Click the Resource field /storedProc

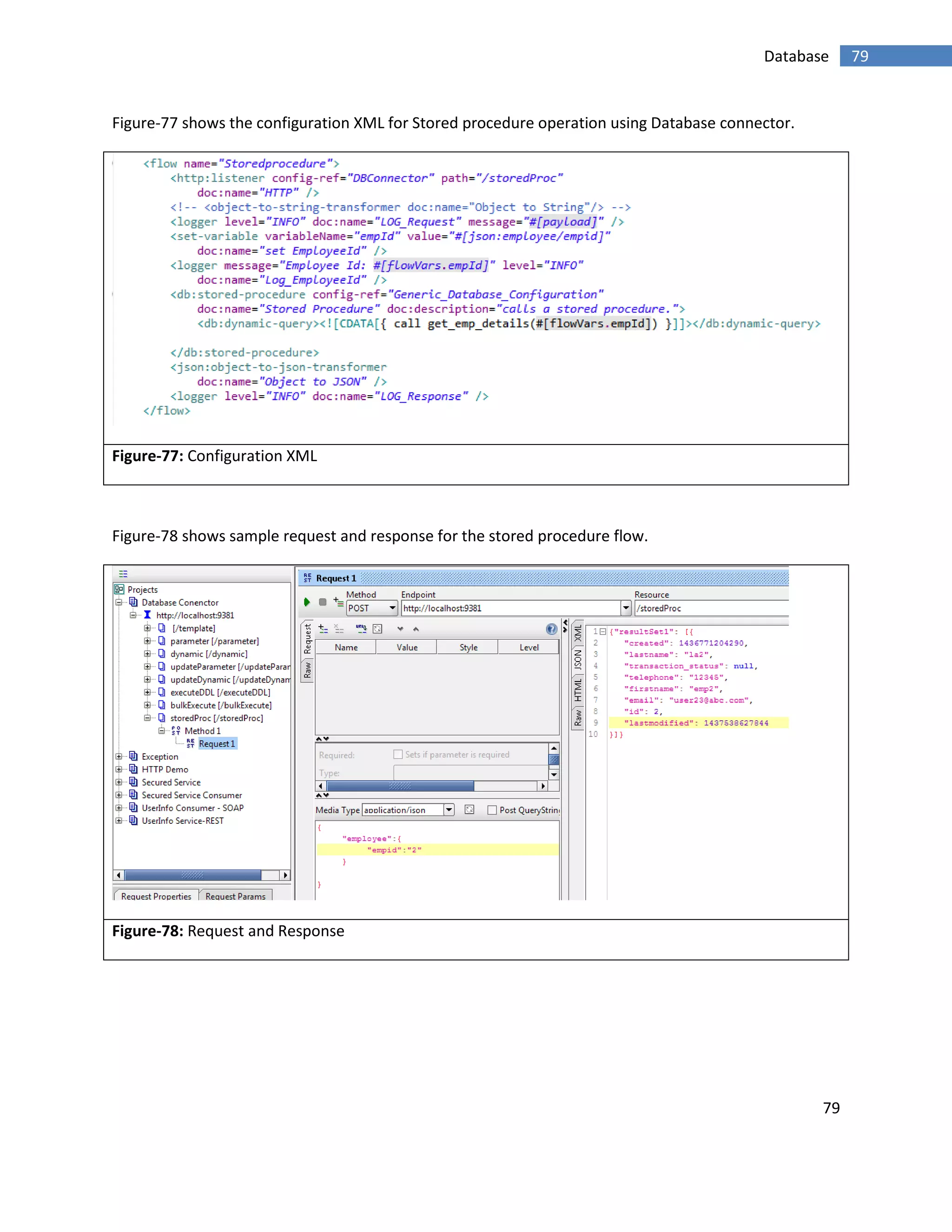tap(711, 608)
